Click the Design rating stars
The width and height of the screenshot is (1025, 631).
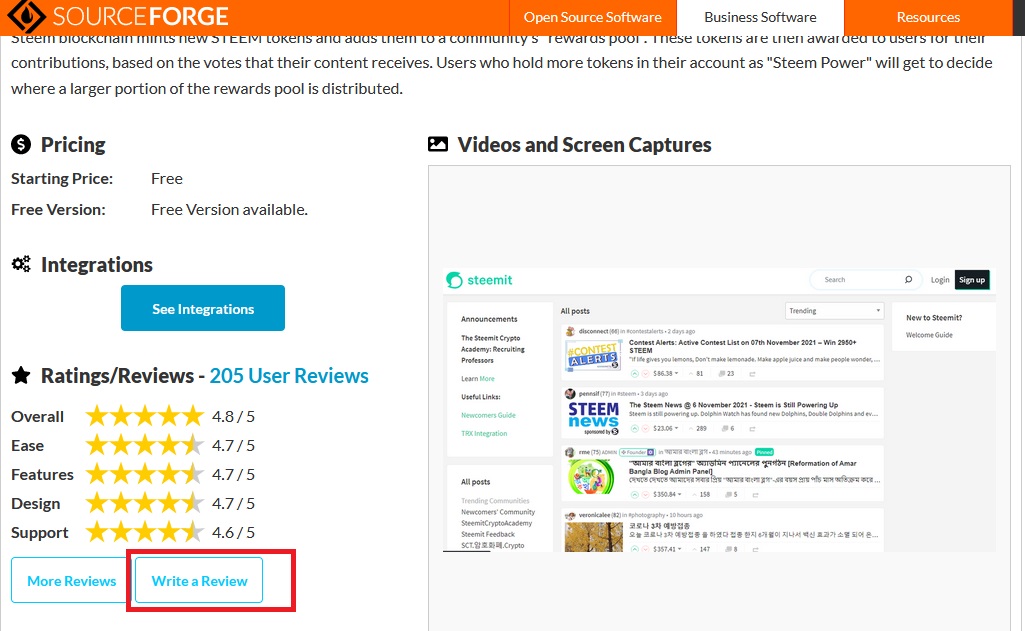144,503
